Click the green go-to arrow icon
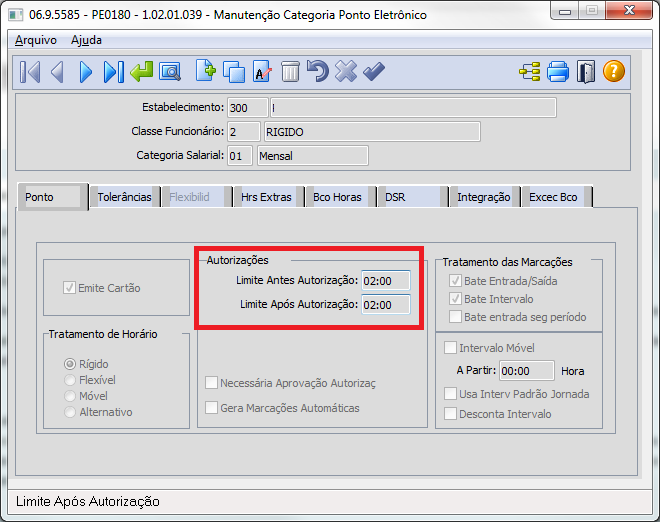This screenshot has height=522, width=660. tap(141, 72)
